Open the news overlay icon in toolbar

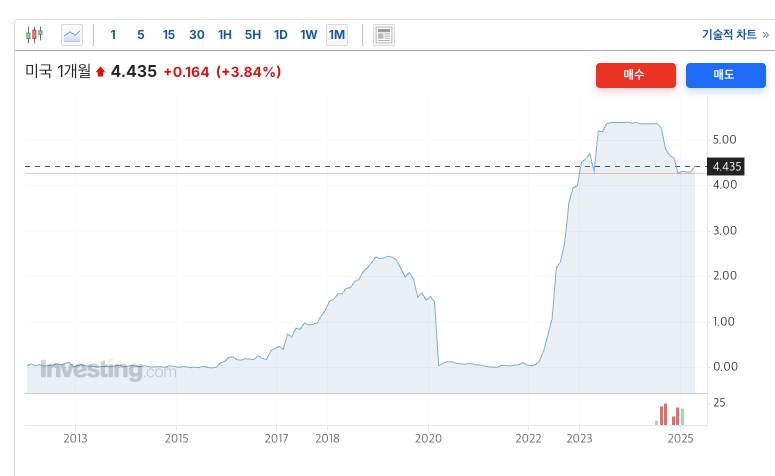(x=384, y=35)
